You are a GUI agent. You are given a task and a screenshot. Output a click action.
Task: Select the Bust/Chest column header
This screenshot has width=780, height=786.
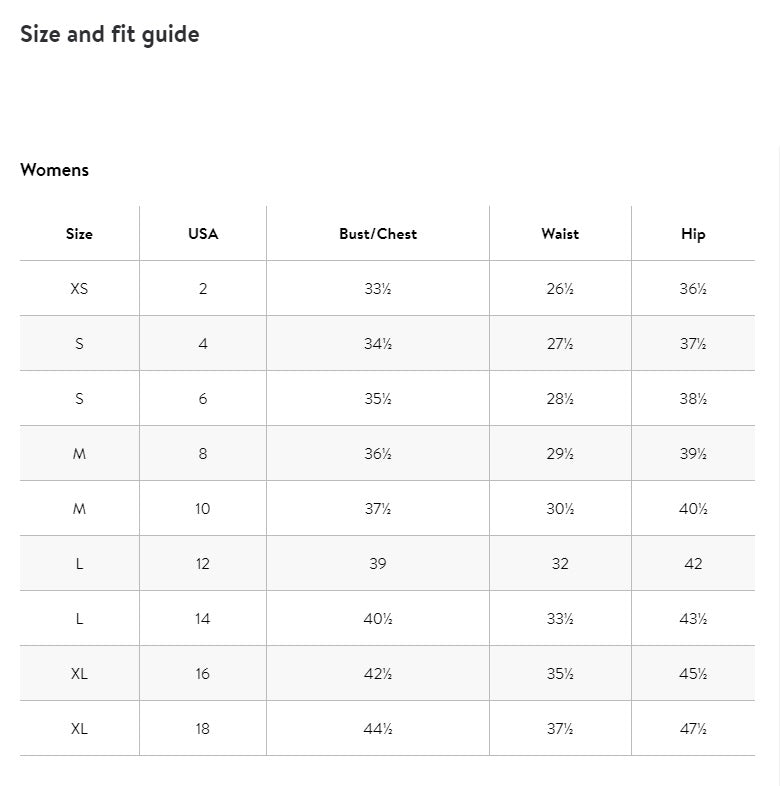(x=378, y=234)
